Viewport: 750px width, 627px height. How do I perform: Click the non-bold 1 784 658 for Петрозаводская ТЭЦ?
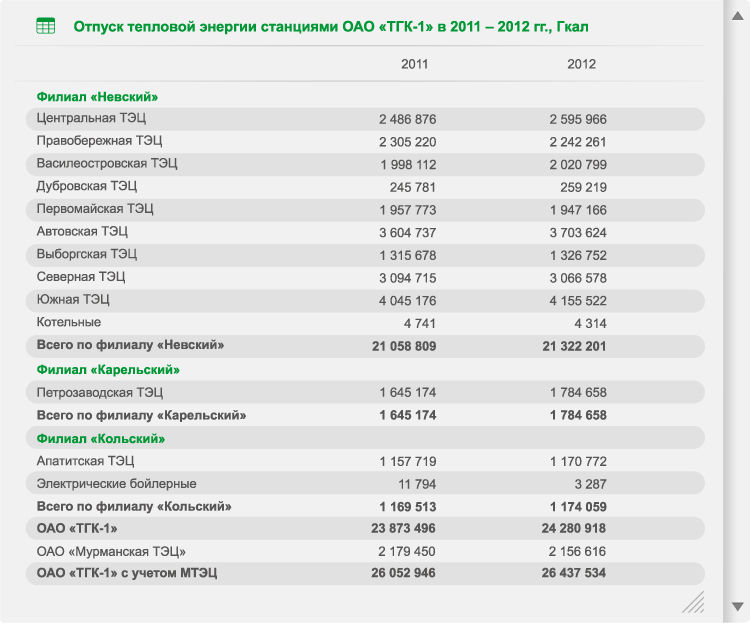[578, 393]
